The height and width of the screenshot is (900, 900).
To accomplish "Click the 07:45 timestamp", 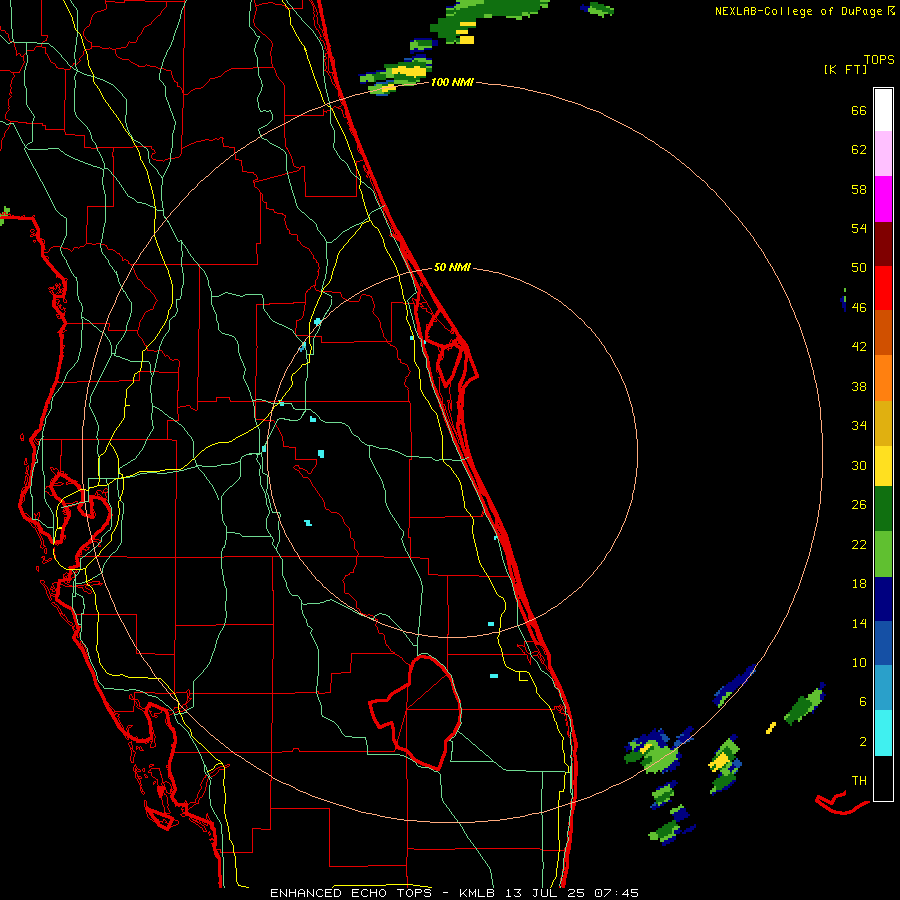I will [x=616, y=893].
